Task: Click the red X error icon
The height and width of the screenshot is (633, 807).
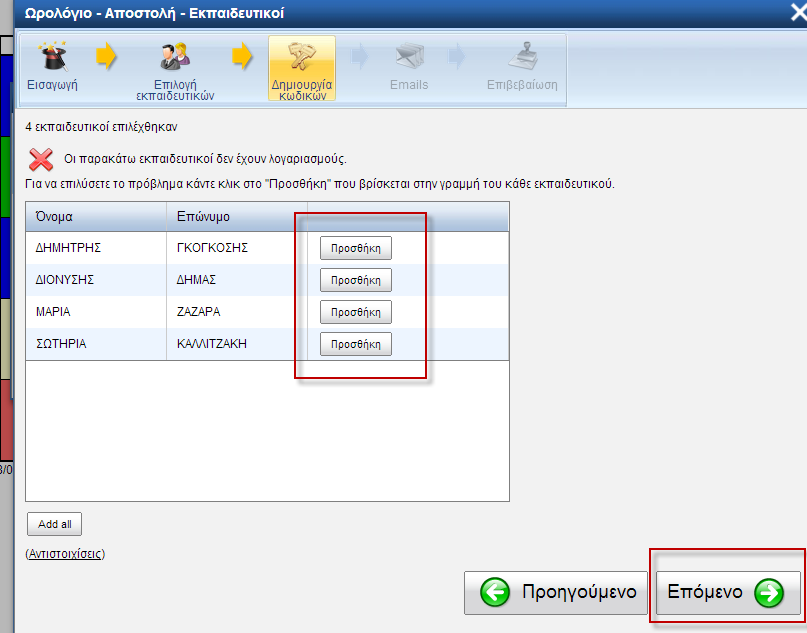Action: 41,158
